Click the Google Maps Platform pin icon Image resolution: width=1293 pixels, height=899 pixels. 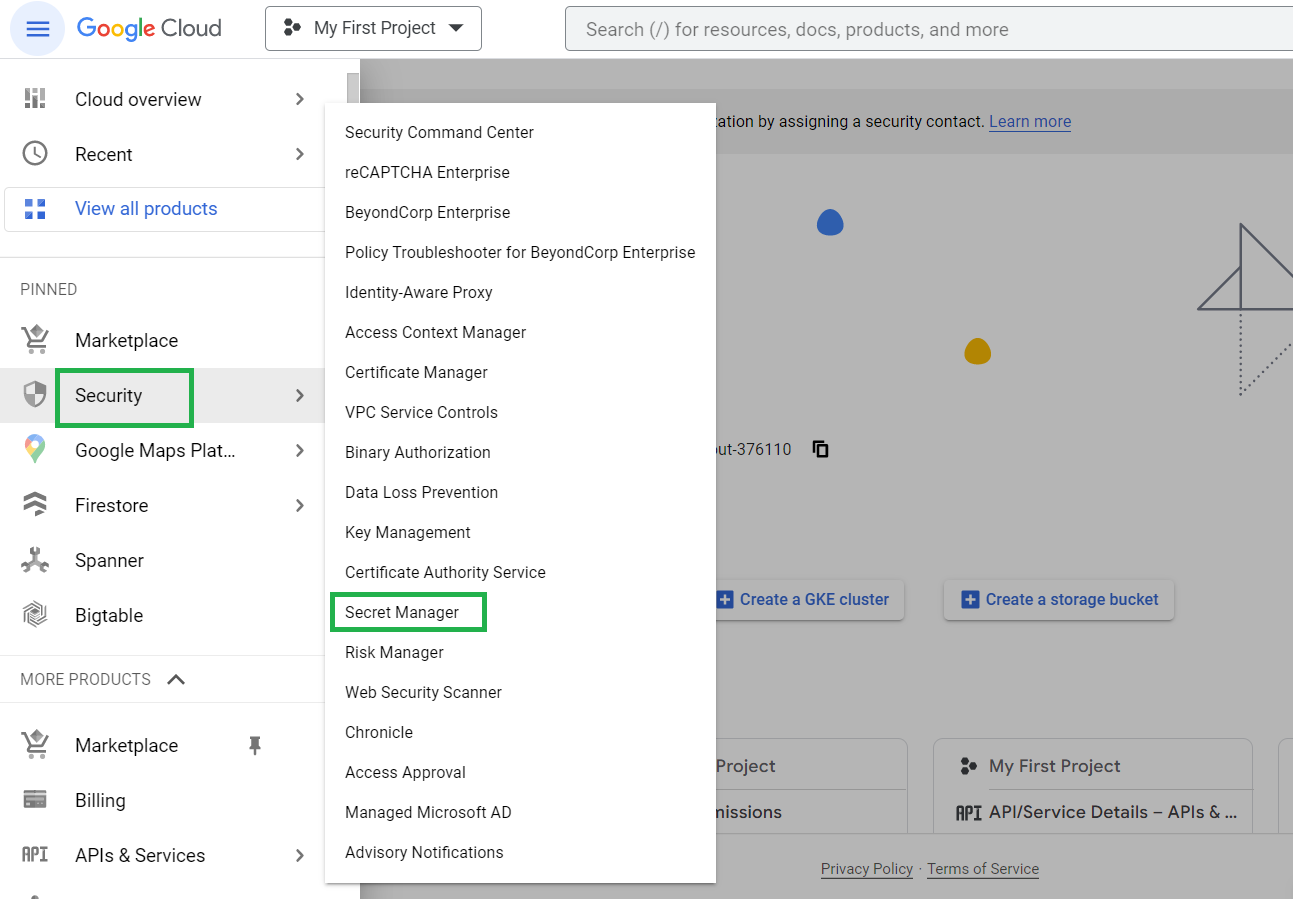coord(35,450)
